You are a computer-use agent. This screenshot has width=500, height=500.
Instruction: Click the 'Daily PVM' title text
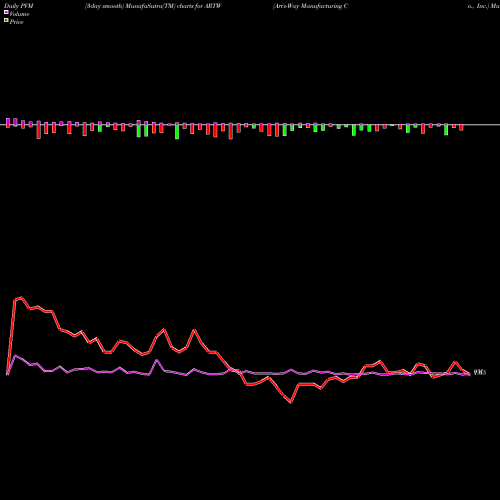19,6
